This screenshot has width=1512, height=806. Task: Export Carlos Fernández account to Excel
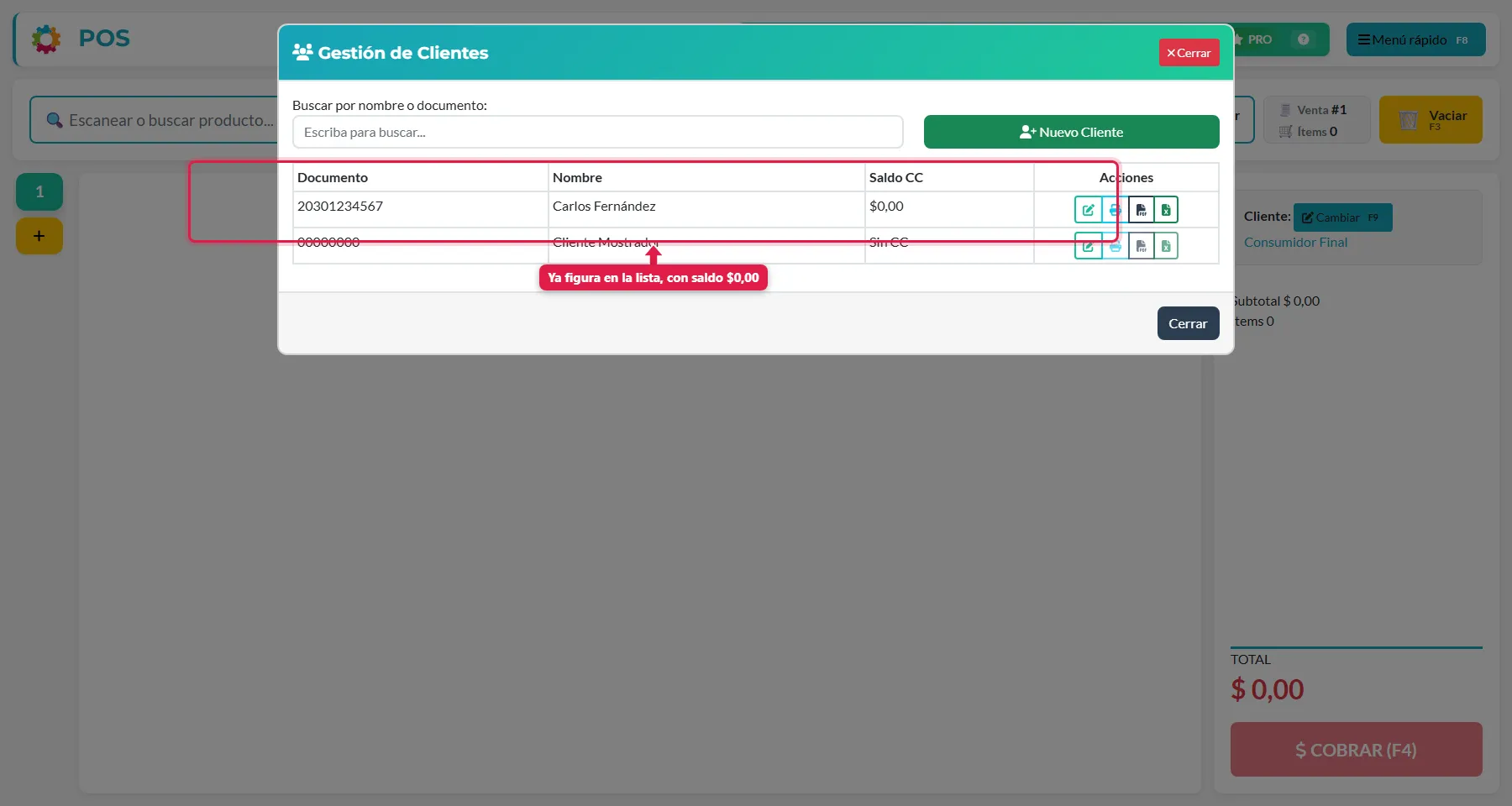tap(1166, 210)
